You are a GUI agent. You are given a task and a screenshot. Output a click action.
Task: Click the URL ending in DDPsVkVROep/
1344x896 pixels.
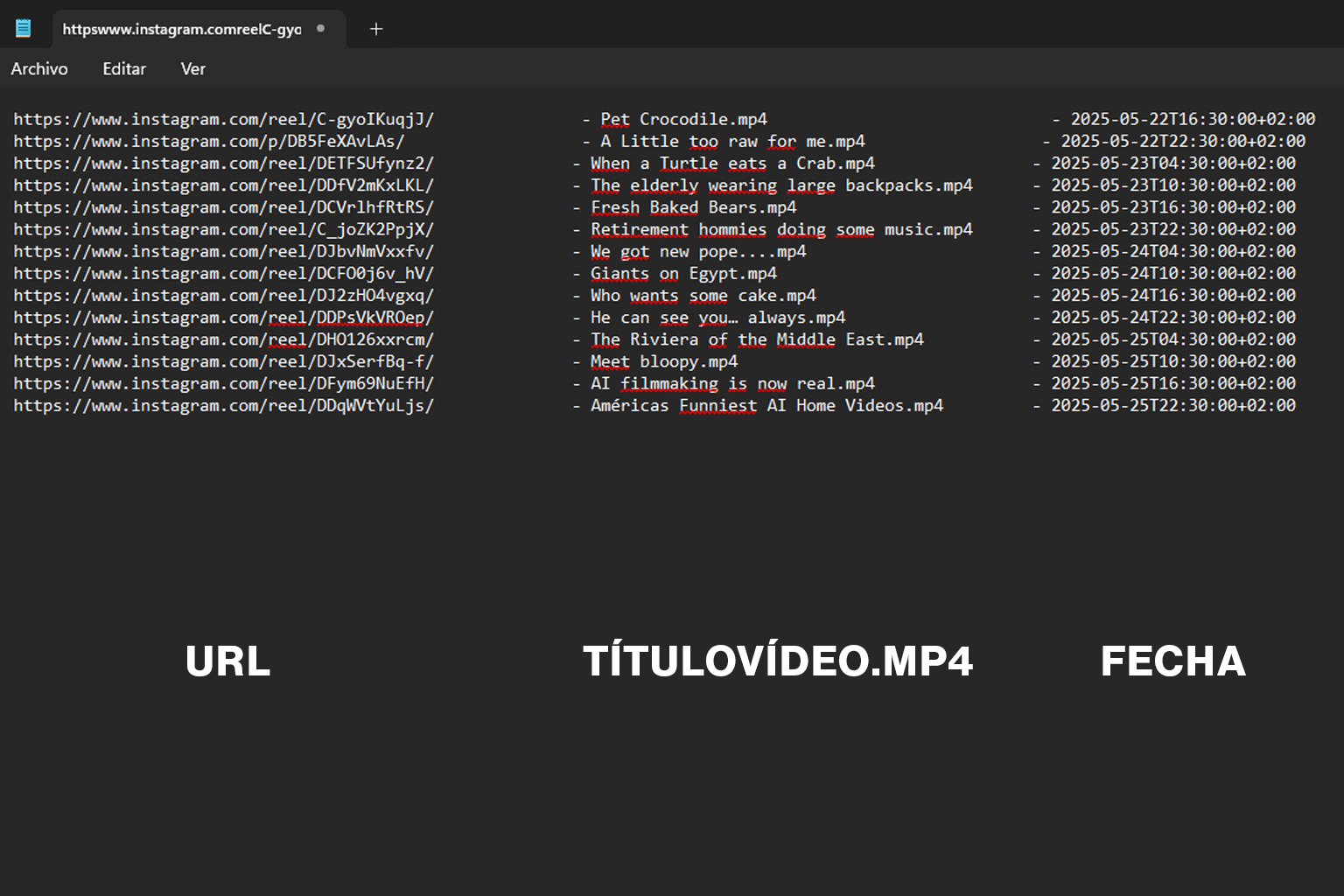click(x=224, y=318)
